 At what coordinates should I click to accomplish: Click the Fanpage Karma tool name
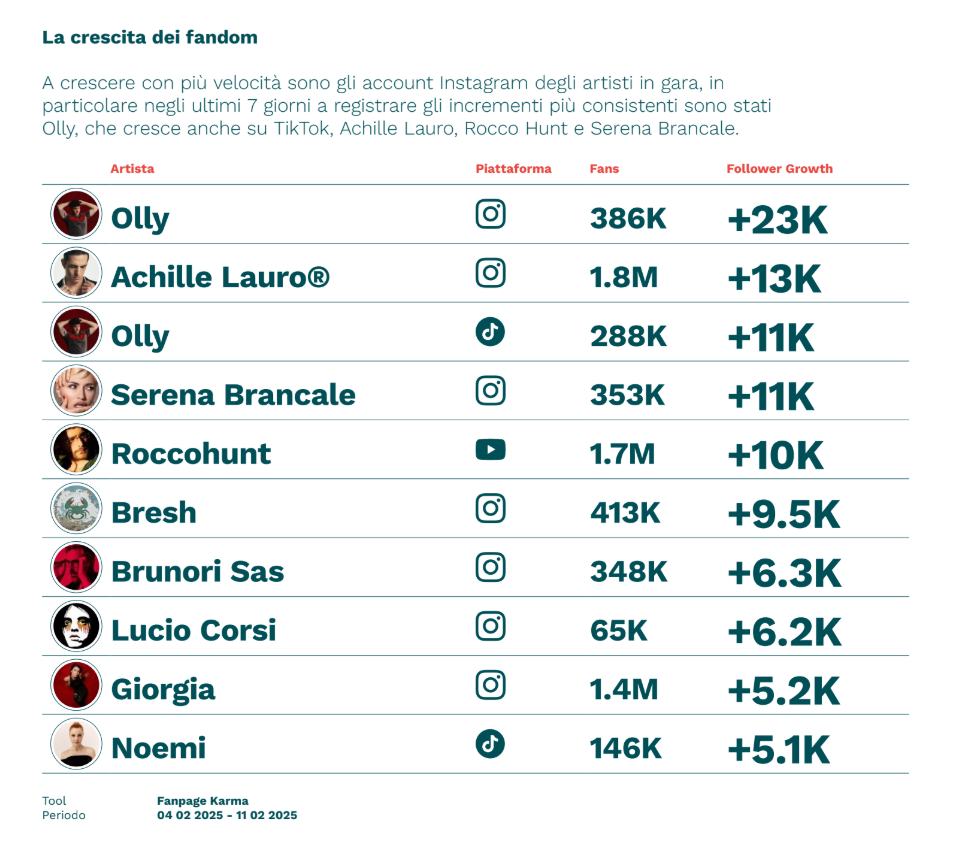coord(202,801)
